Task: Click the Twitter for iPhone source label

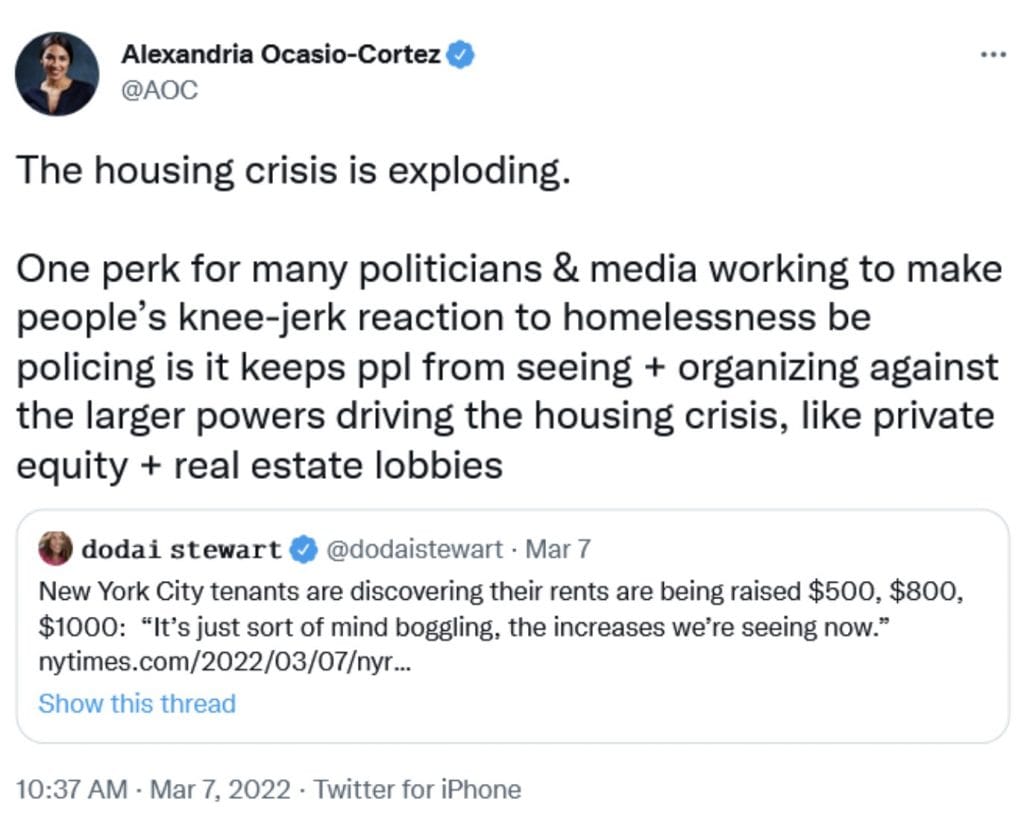Action: click(417, 789)
